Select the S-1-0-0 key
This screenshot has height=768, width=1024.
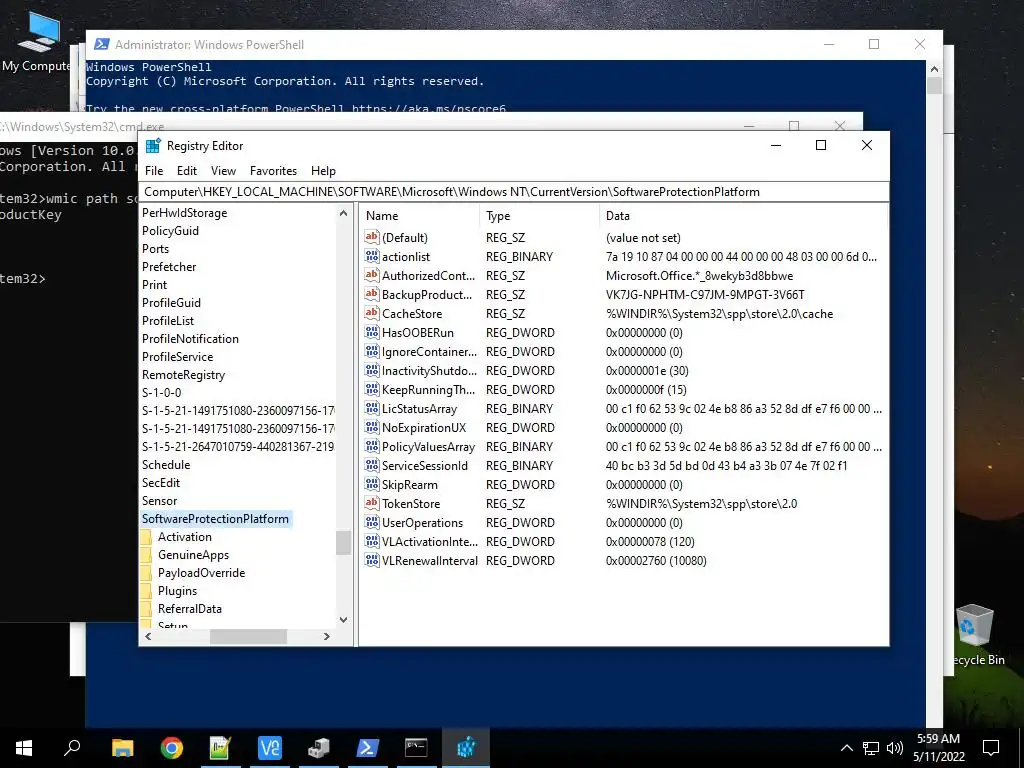point(161,392)
